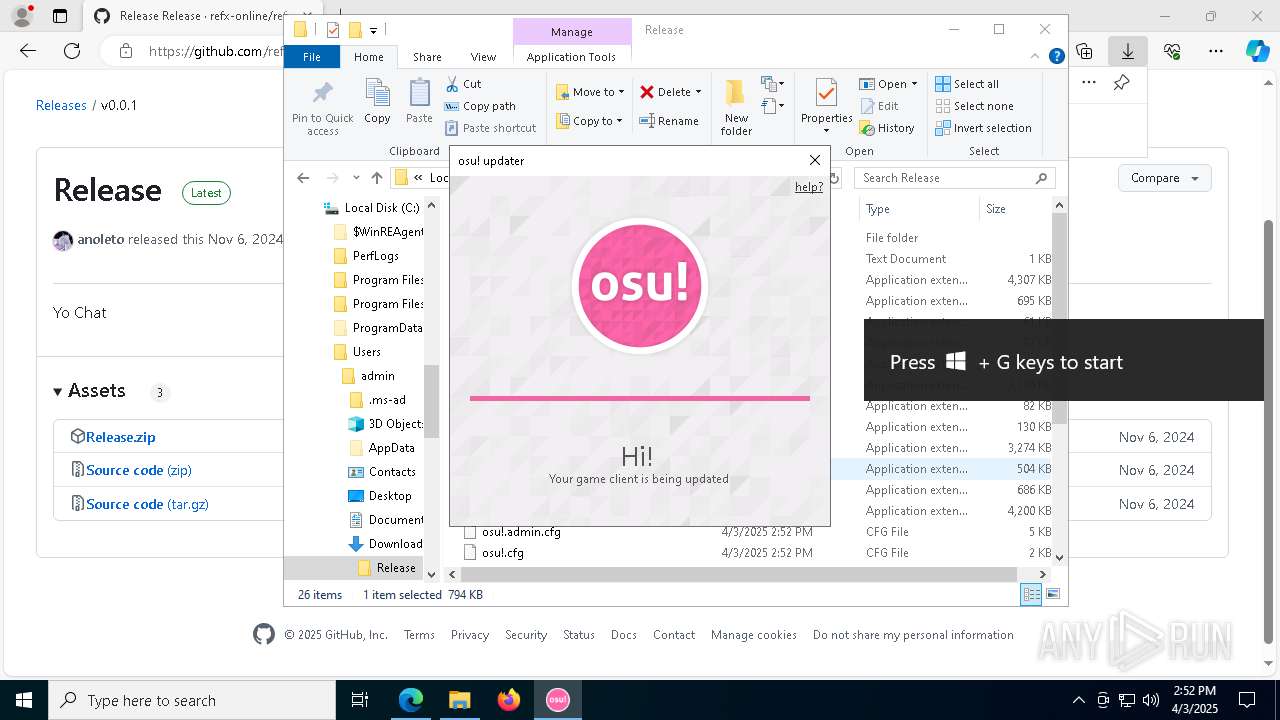Click the Cut scissors command

coord(463,84)
